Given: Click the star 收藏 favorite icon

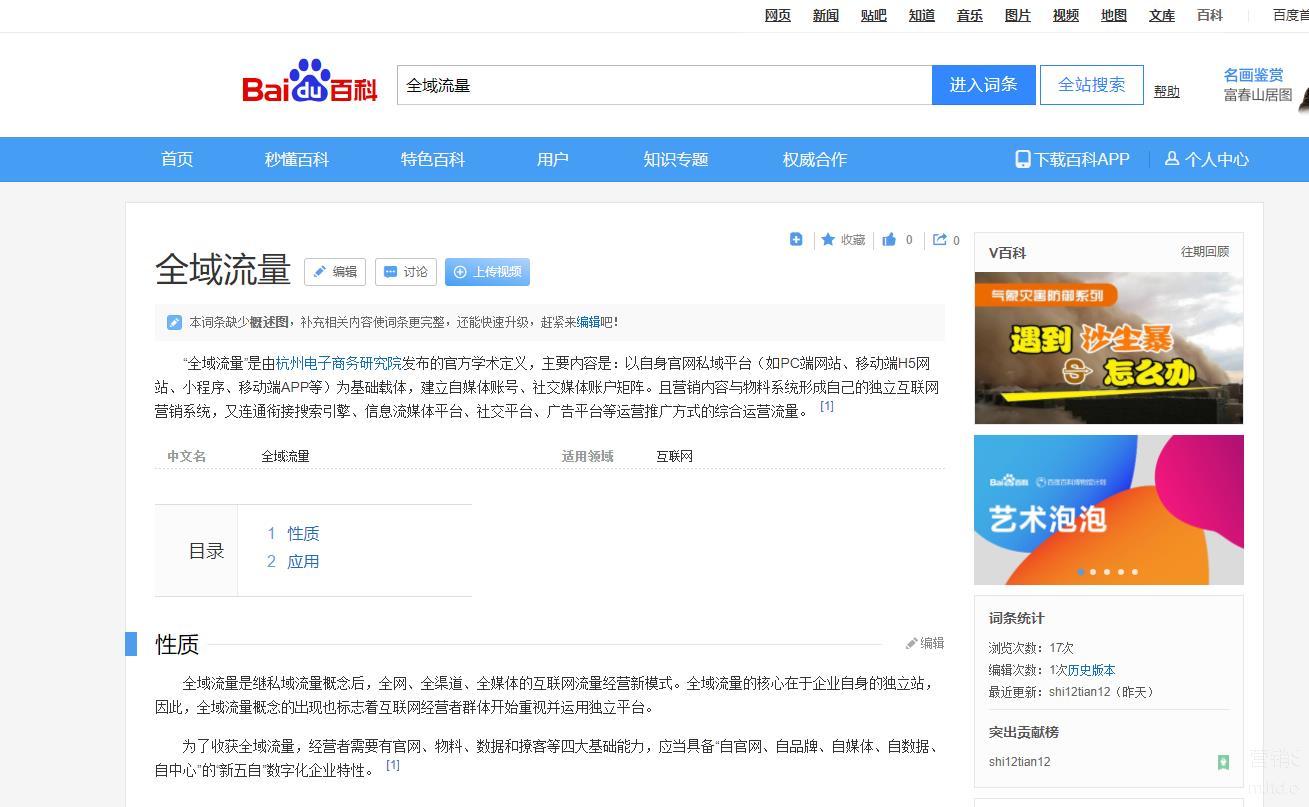Looking at the screenshot, I should click(828, 240).
